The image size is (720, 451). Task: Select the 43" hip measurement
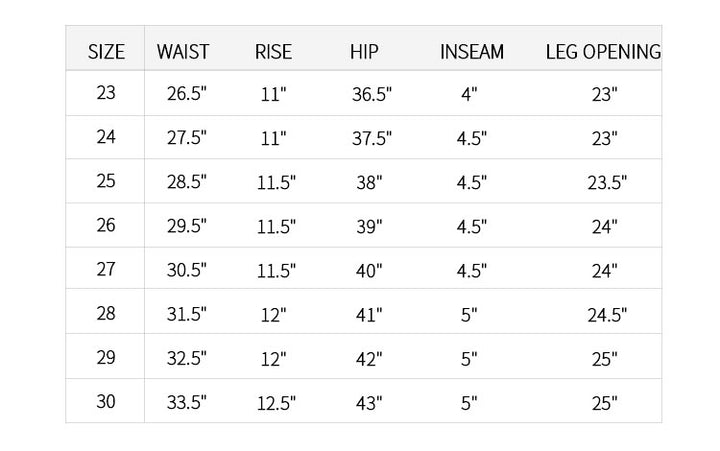[369, 403]
